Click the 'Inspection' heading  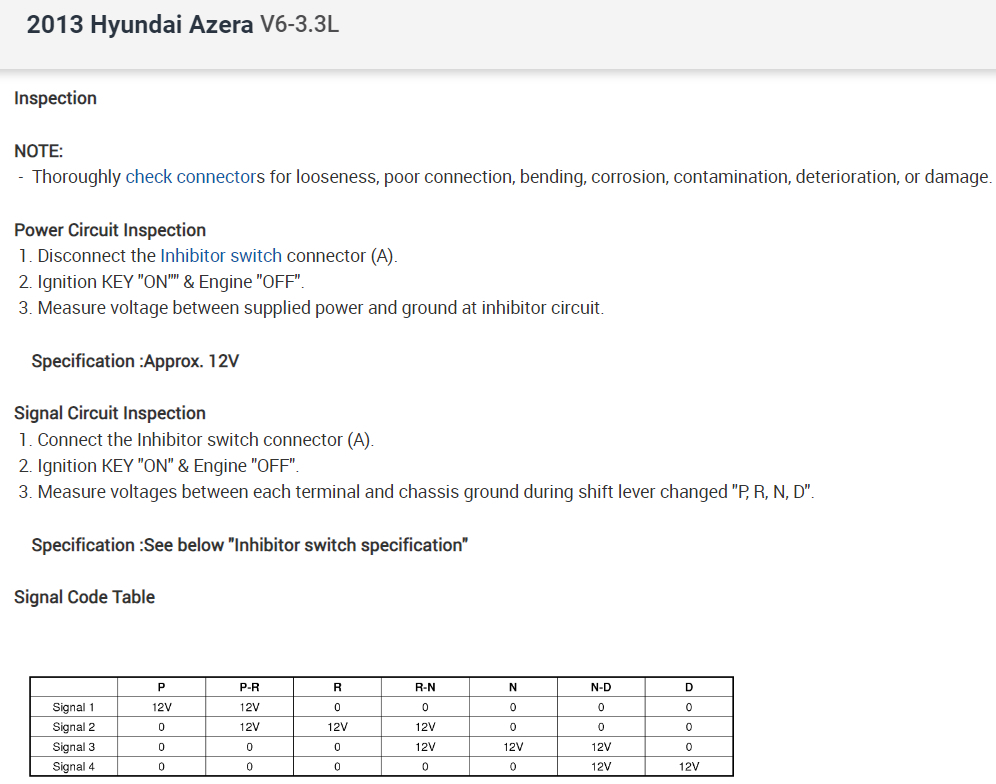[x=55, y=98]
